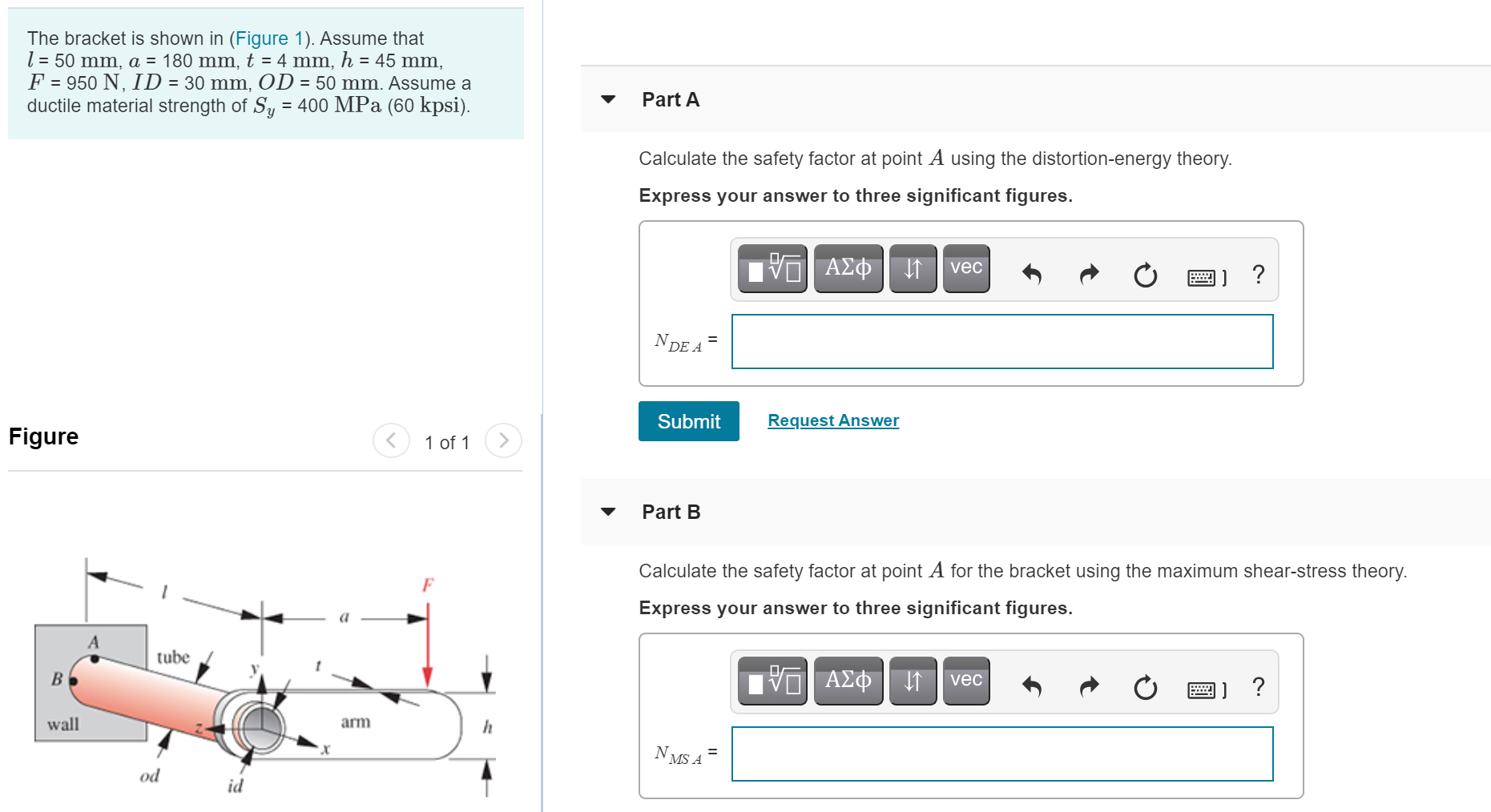Open the Greek symbols ΑΣΦ in Part B
The height and width of the screenshot is (812, 1491).
coord(848,681)
